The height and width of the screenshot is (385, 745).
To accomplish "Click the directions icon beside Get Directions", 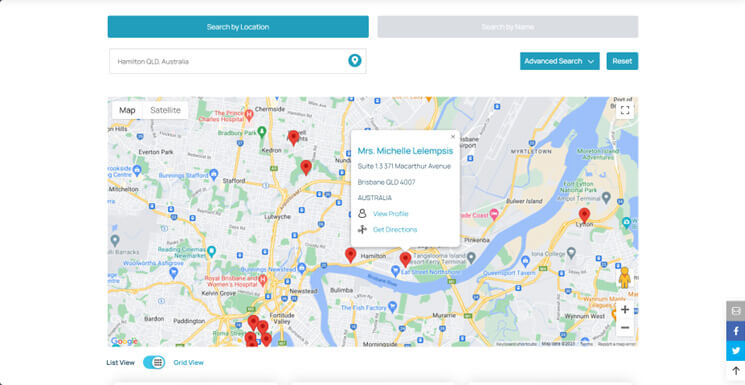I will click(363, 230).
